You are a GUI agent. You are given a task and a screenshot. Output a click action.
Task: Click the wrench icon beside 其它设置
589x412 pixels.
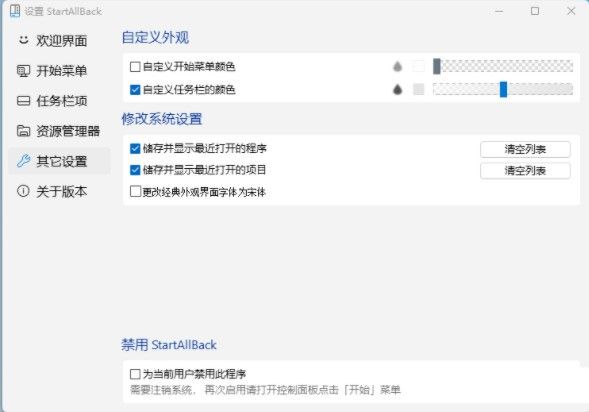click(23, 161)
